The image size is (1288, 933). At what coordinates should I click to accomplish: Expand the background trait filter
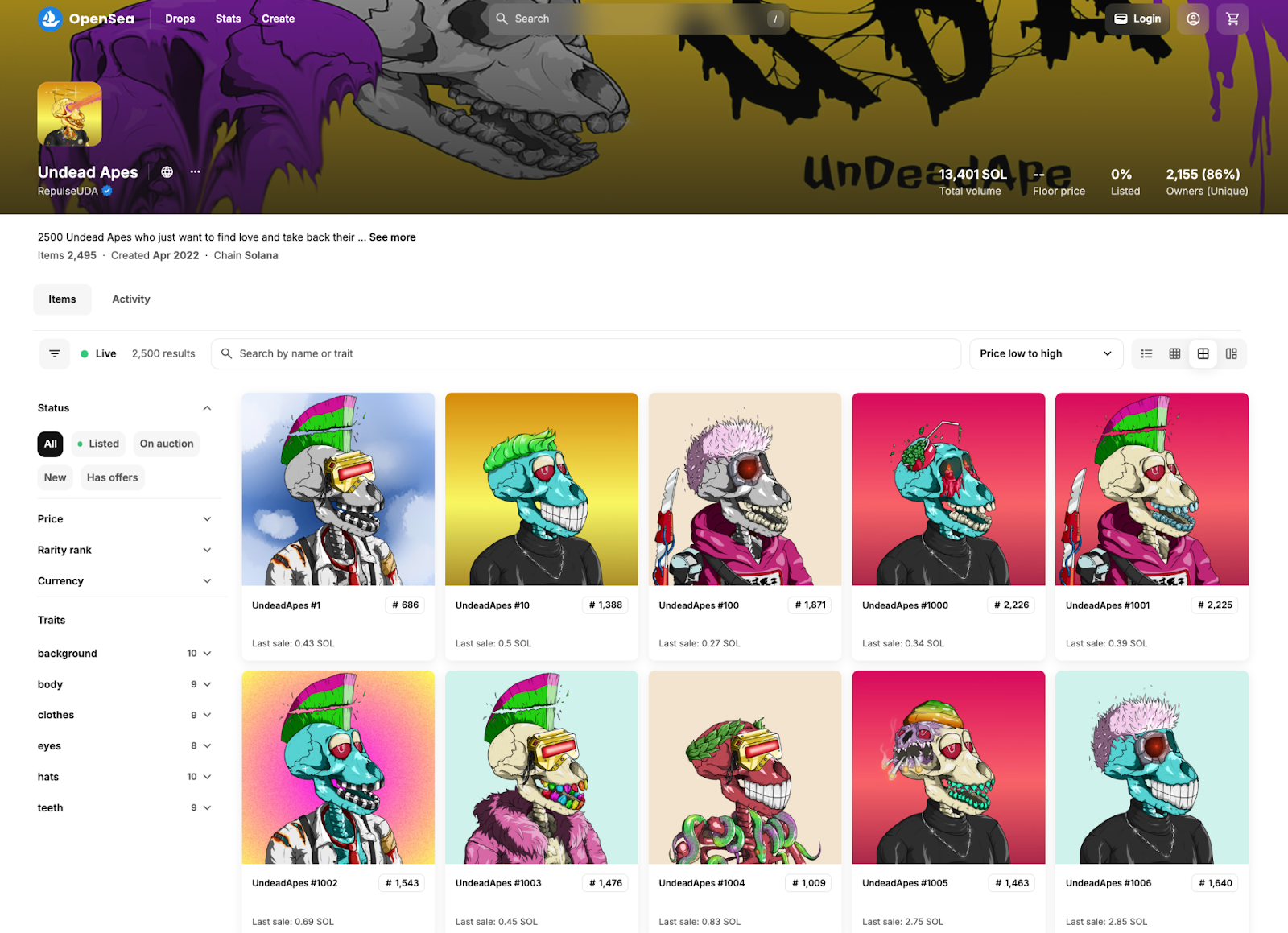[125, 654]
